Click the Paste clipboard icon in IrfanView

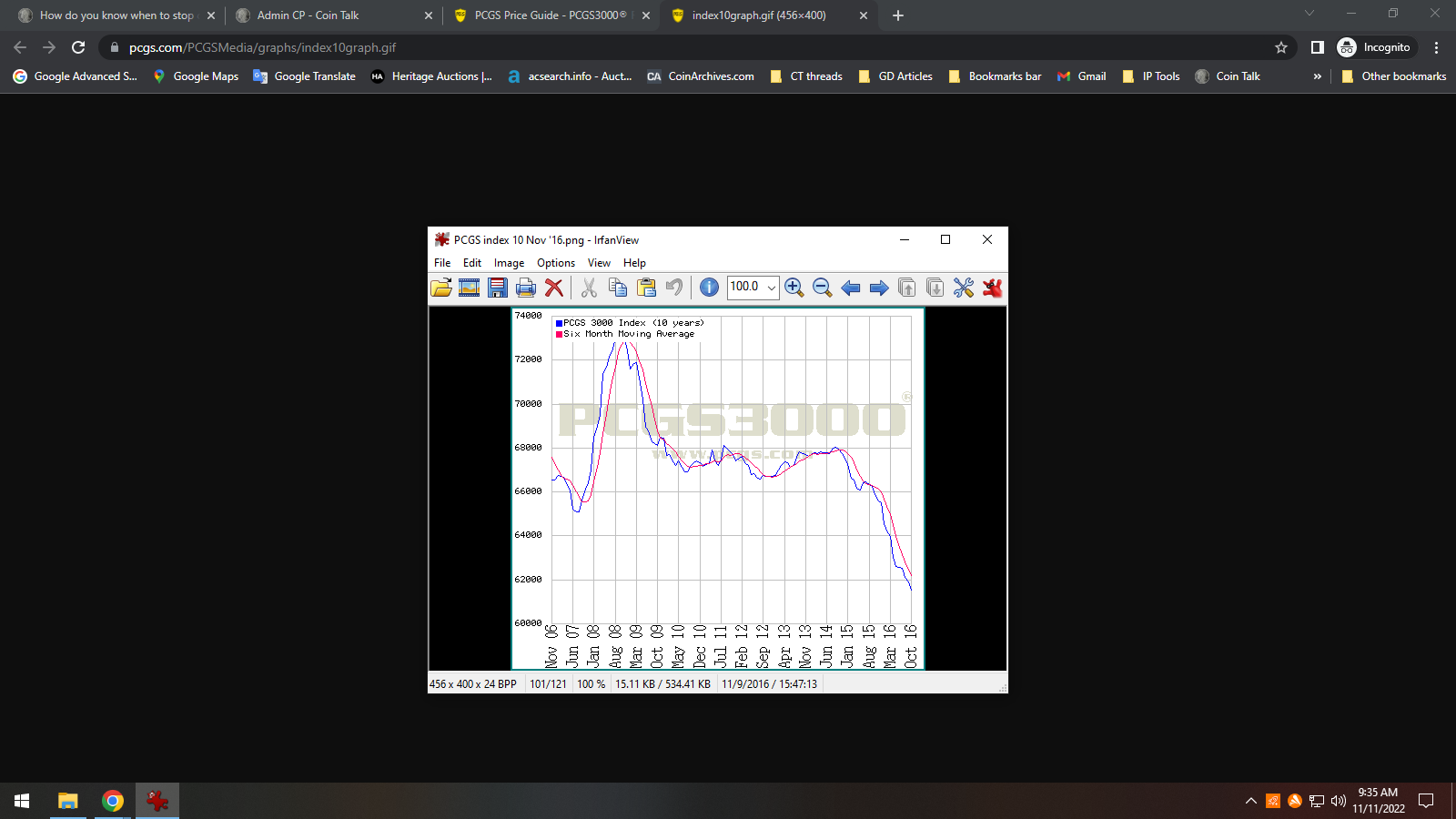click(646, 288)
